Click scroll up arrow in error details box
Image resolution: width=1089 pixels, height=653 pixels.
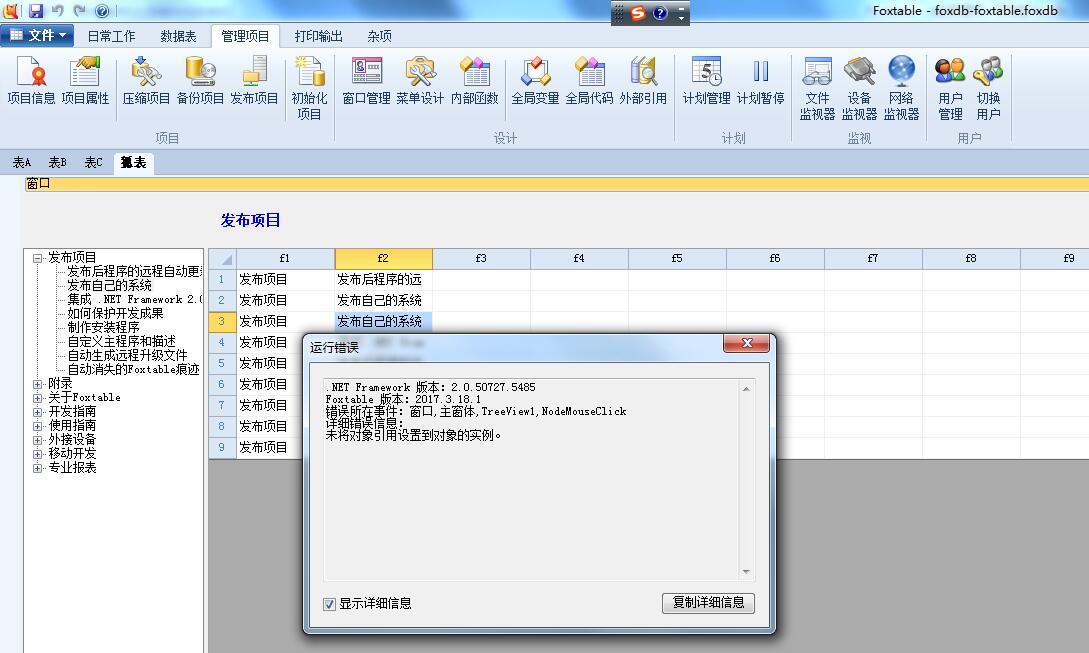tap(746, 389)
